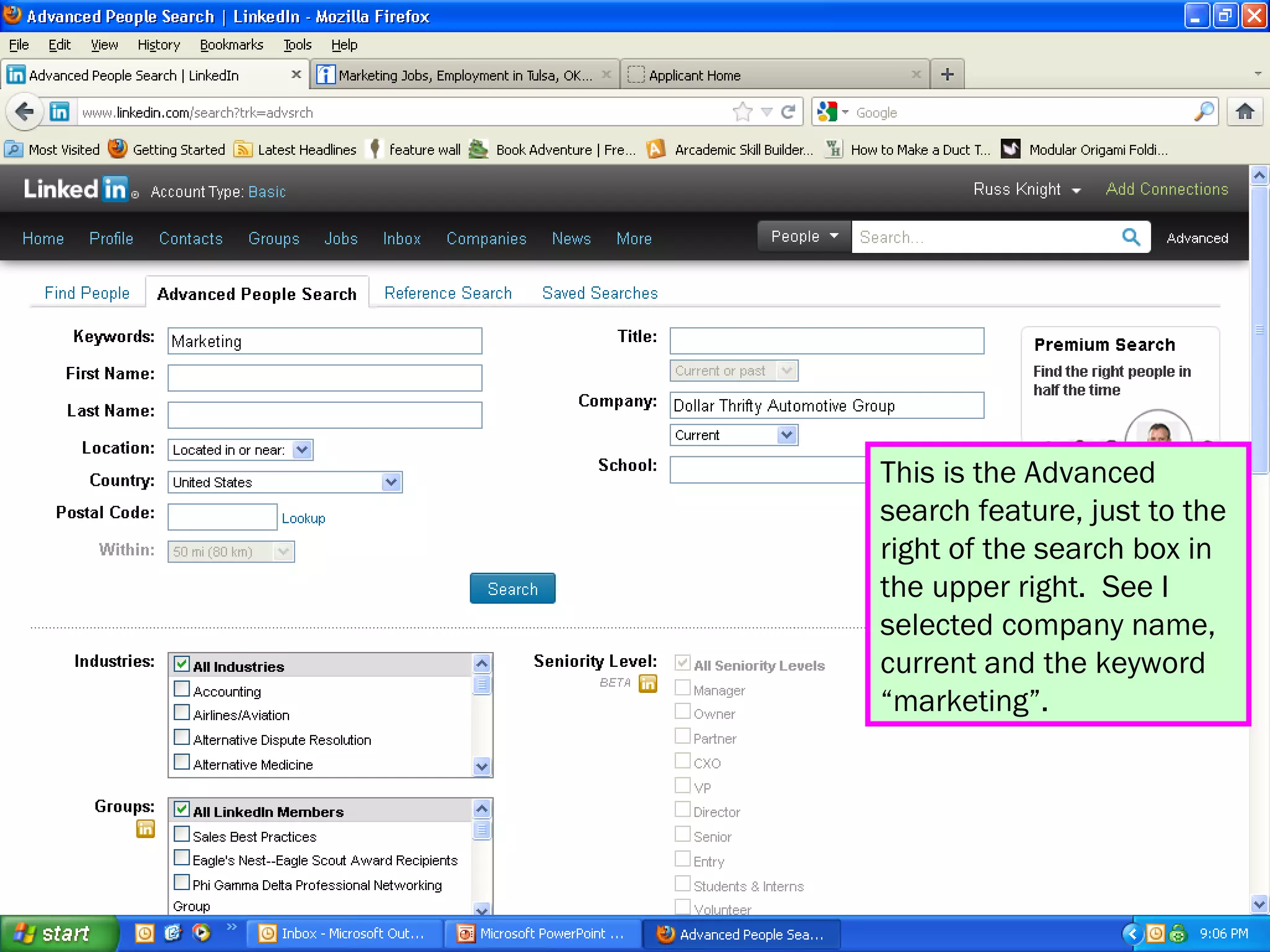Open the Title Current or past dropdown
1270x952 pixels.
tap(734, 371)
